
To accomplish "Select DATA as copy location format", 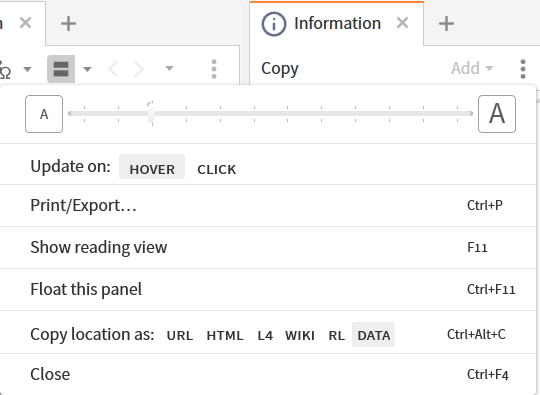I will point(374,335).
